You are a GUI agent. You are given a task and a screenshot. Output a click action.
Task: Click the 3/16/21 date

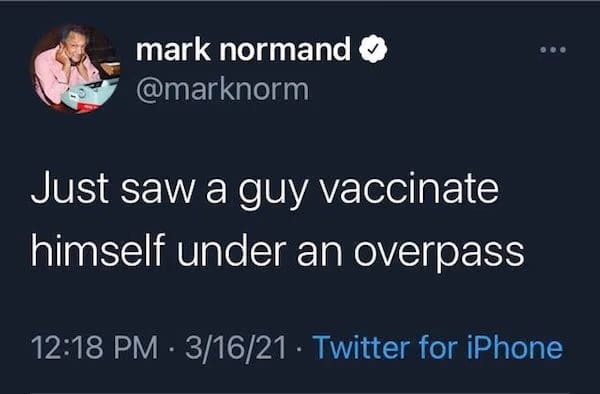point(236,347)
